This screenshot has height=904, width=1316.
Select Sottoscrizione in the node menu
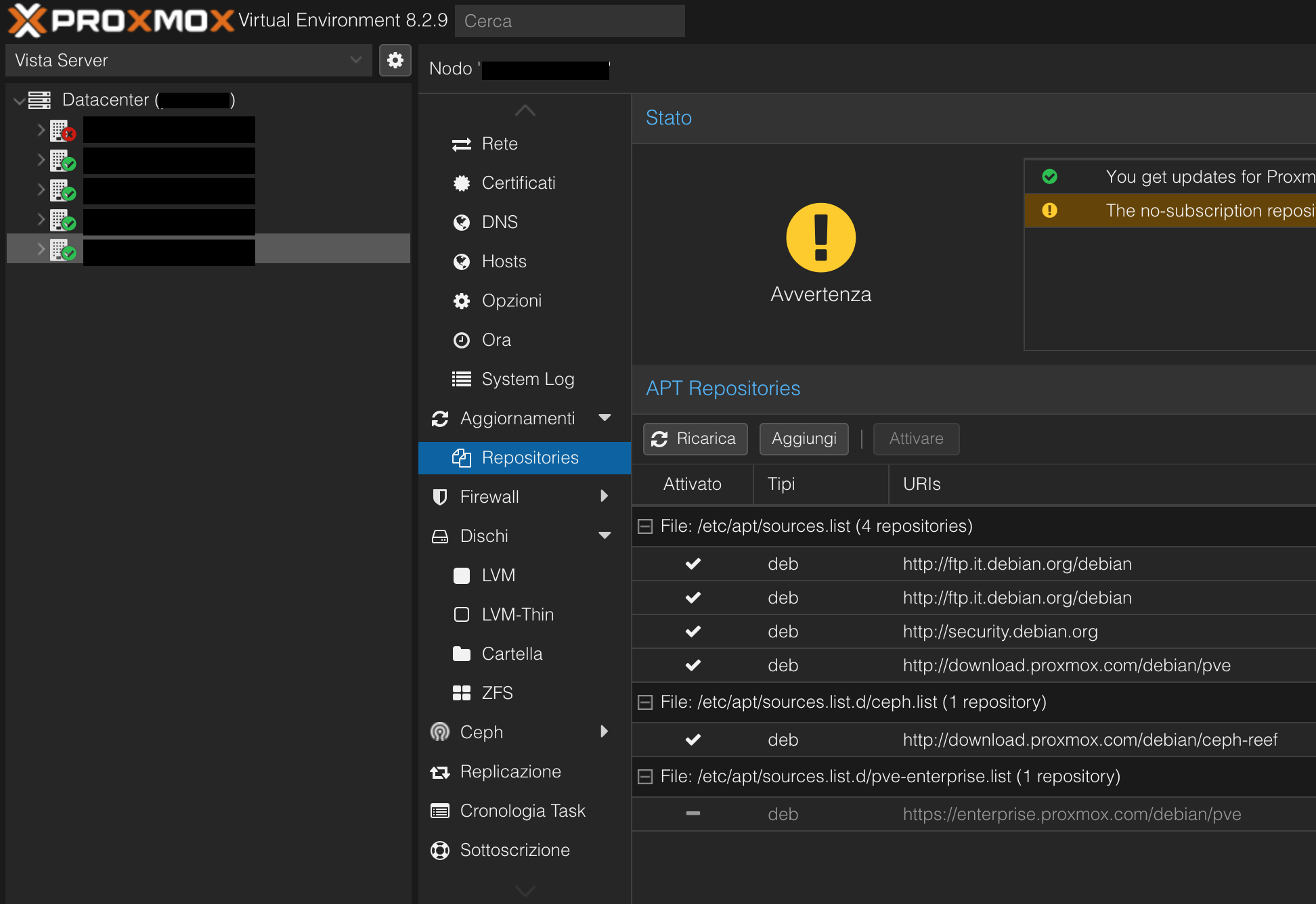pos(514,850)
